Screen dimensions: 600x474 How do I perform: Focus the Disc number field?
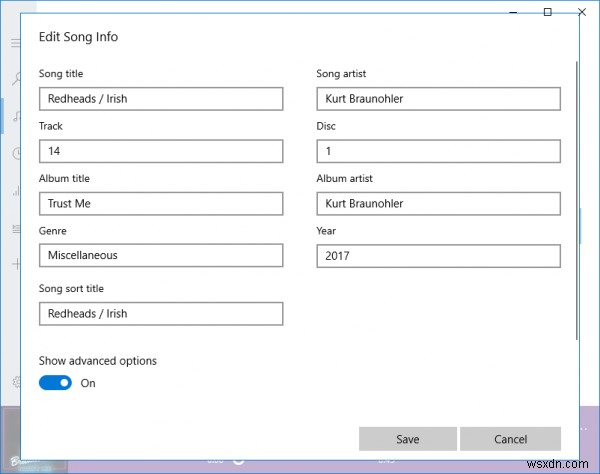(x=439, y=151)
